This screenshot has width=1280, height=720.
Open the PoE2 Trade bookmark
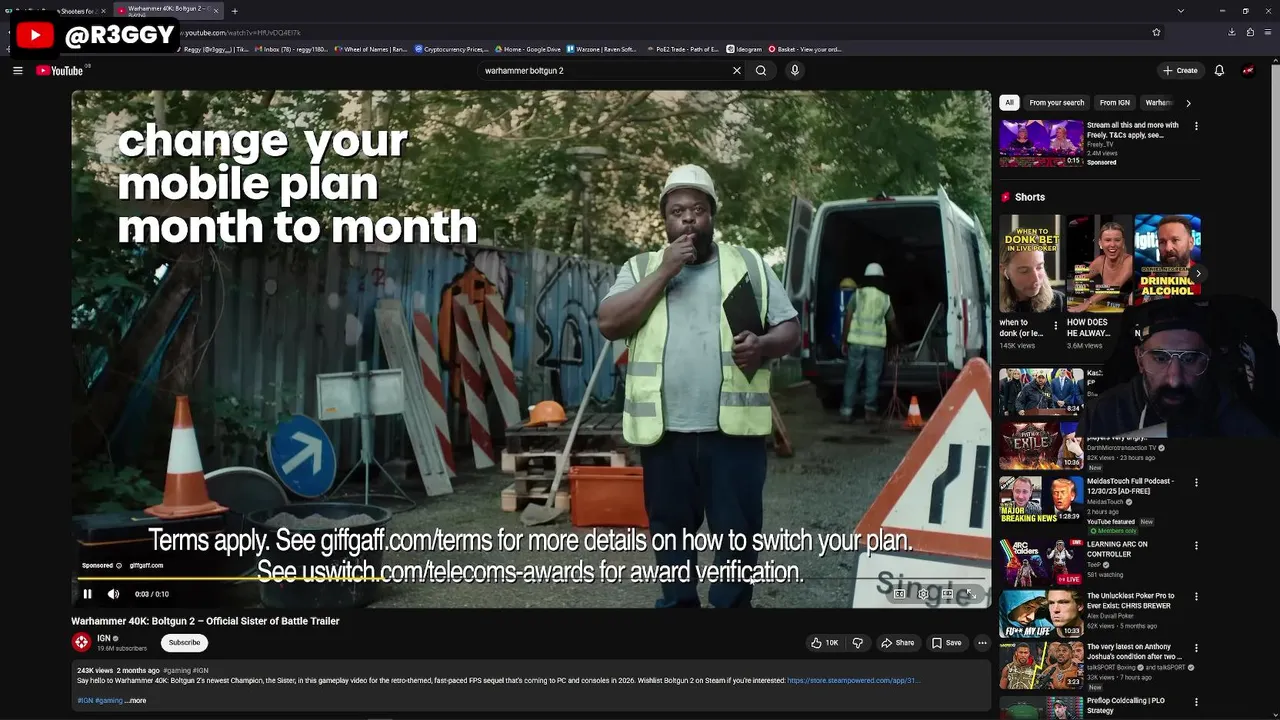pyautogui.click(x=682, y=49)
